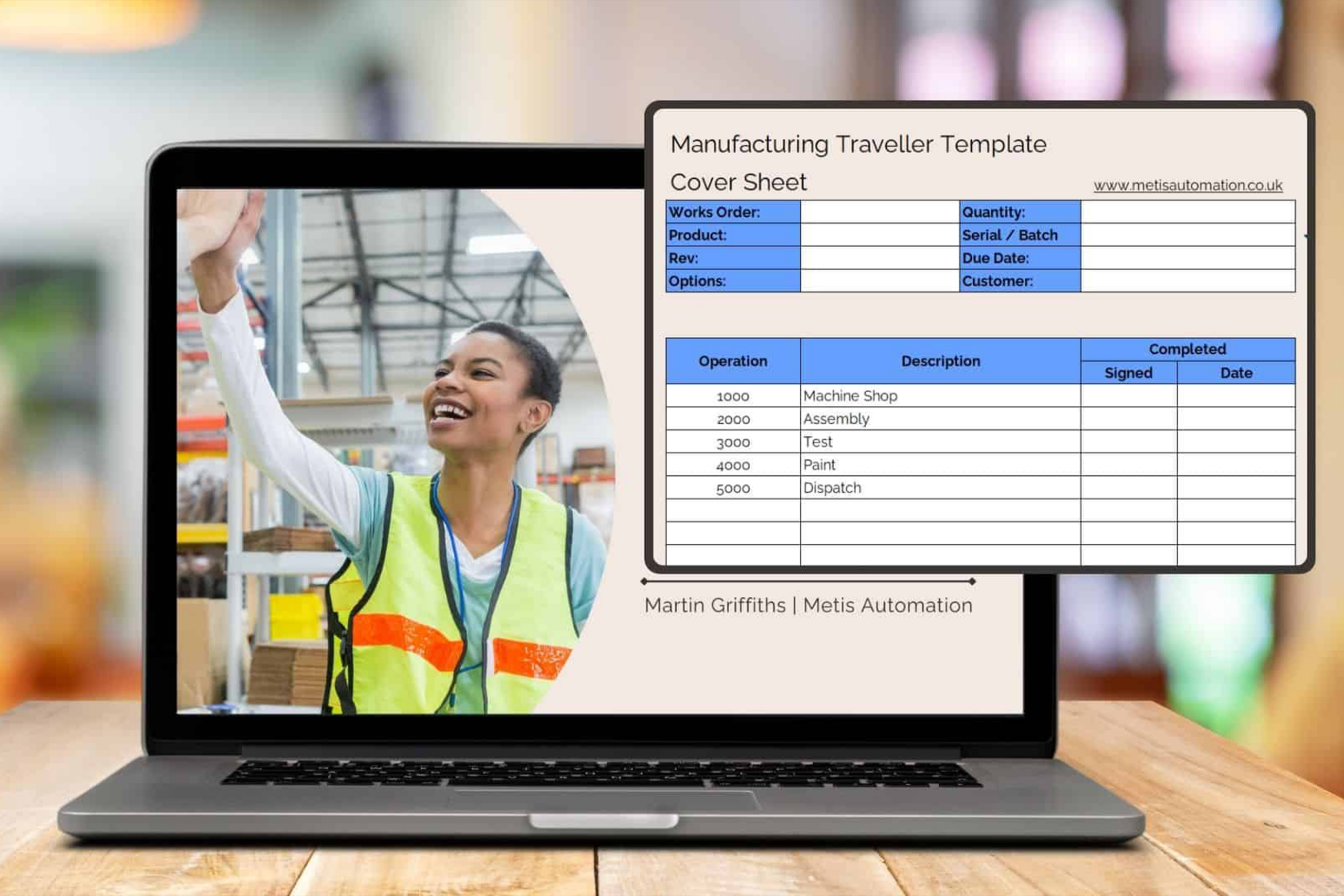The height and width of the screenshot is (896, 1344).
Task: Click the Completed header cell
Action: (x=1188, y=349)
